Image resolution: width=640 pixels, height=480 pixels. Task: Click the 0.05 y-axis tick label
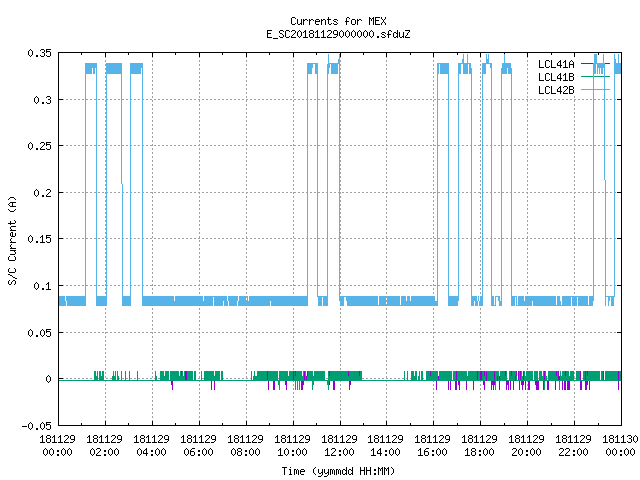tap(40, 333)
